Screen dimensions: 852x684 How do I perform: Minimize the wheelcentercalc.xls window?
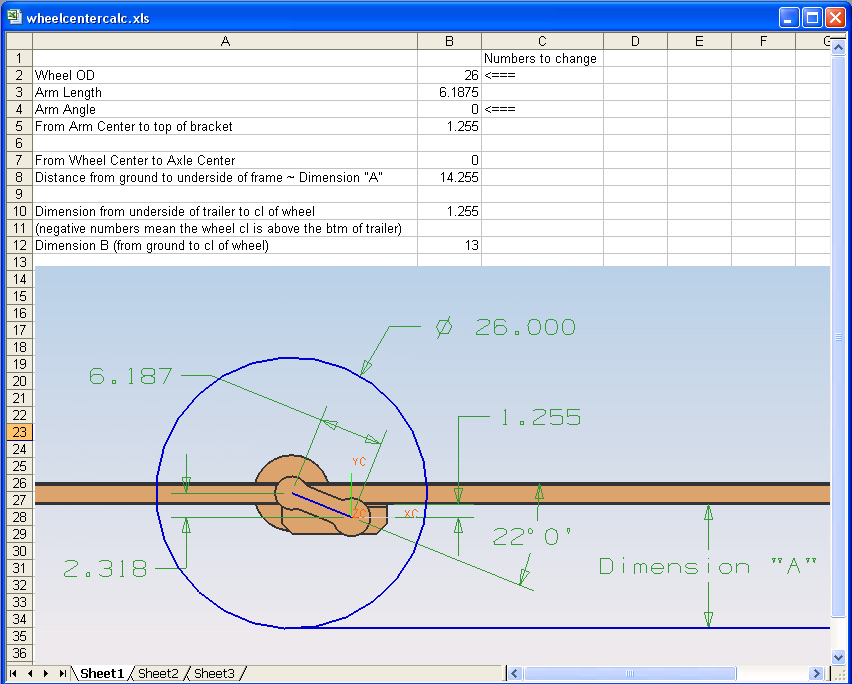(x=788, y=17)
